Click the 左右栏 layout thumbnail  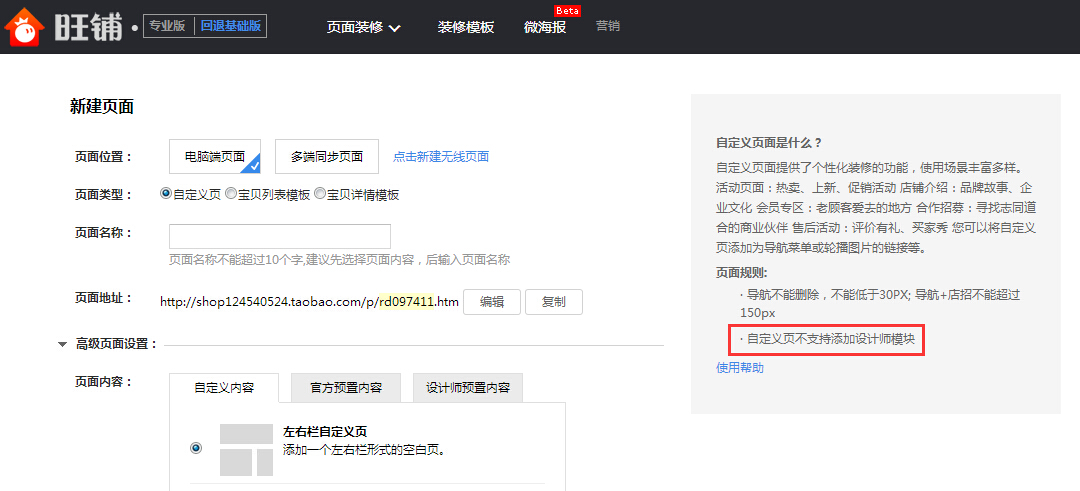point(247,450)
